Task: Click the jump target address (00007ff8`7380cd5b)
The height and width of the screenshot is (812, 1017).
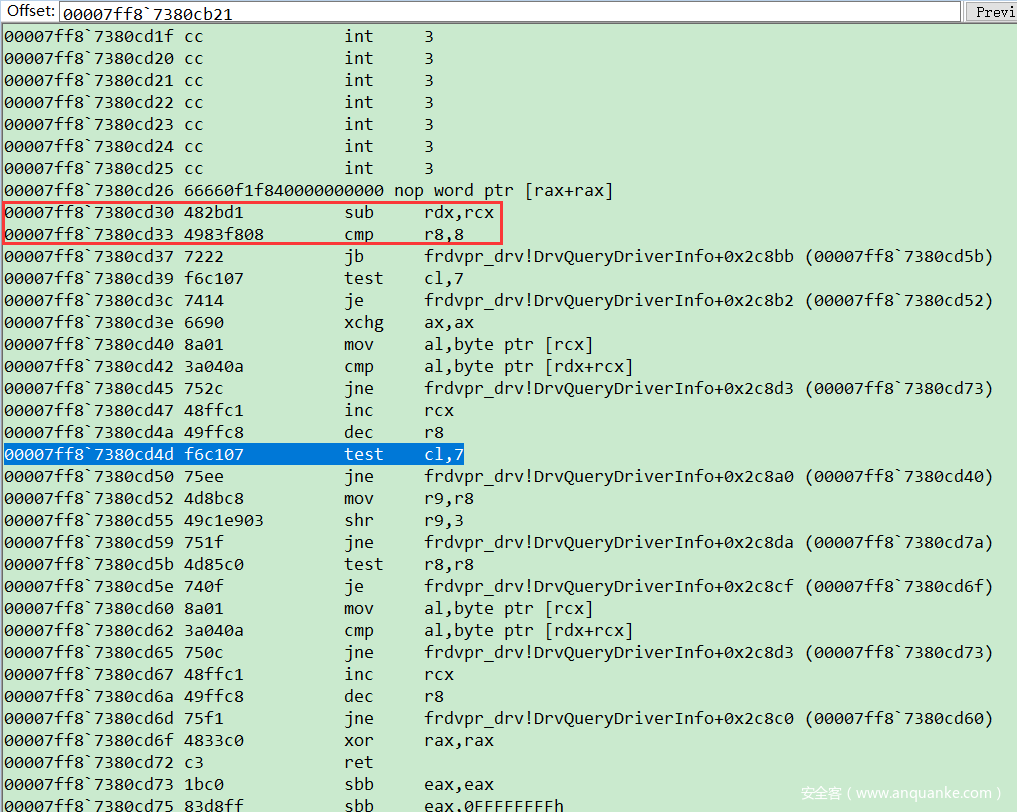Action: [x=899, y=257]
